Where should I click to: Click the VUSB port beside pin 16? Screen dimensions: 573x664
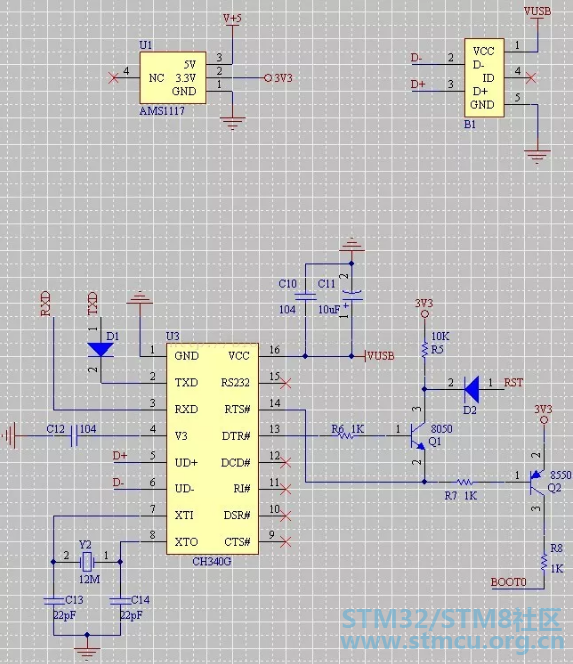[380, 356]
